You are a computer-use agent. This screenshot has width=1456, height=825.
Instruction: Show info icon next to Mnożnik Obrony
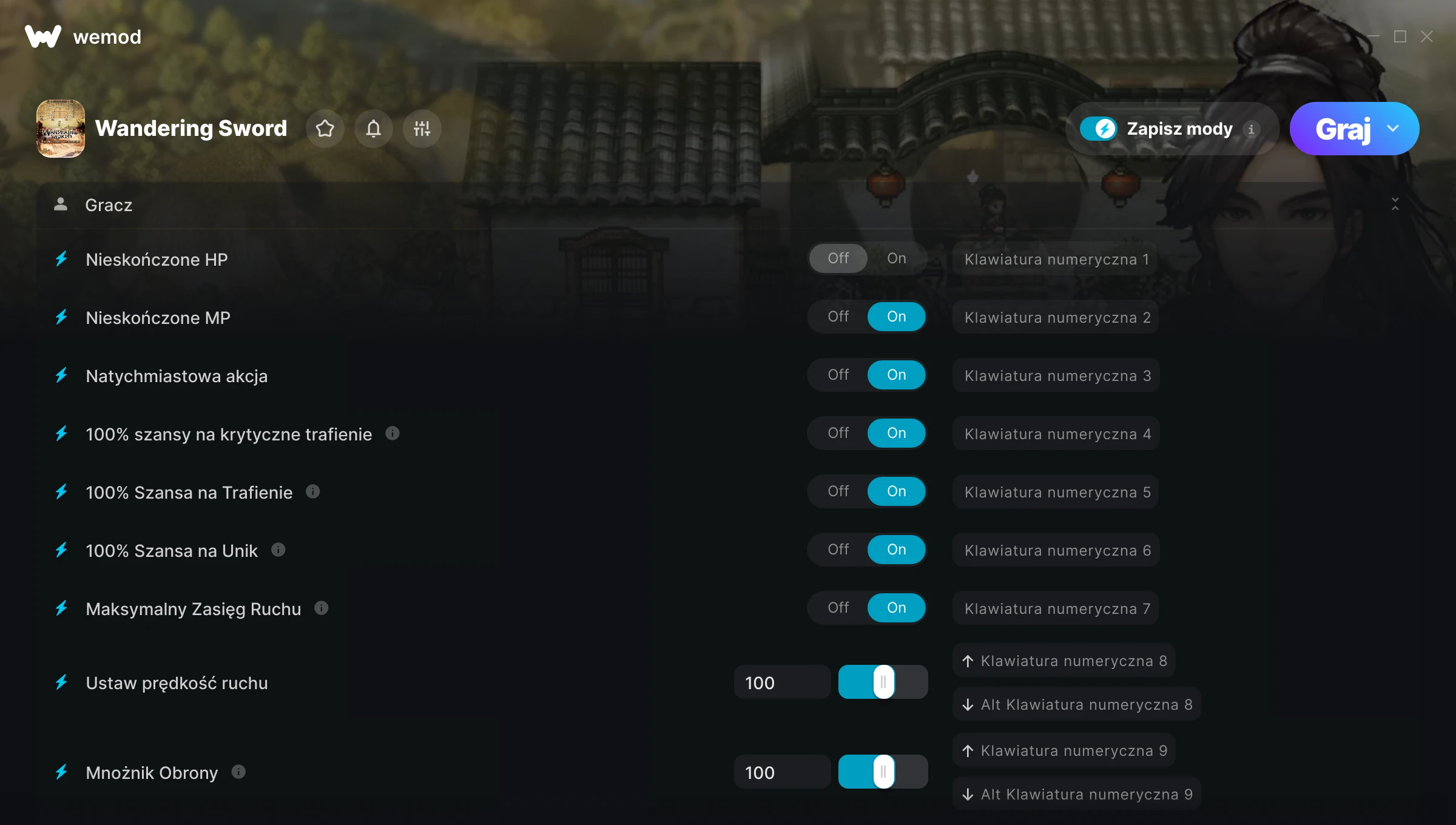pos(238,772)
